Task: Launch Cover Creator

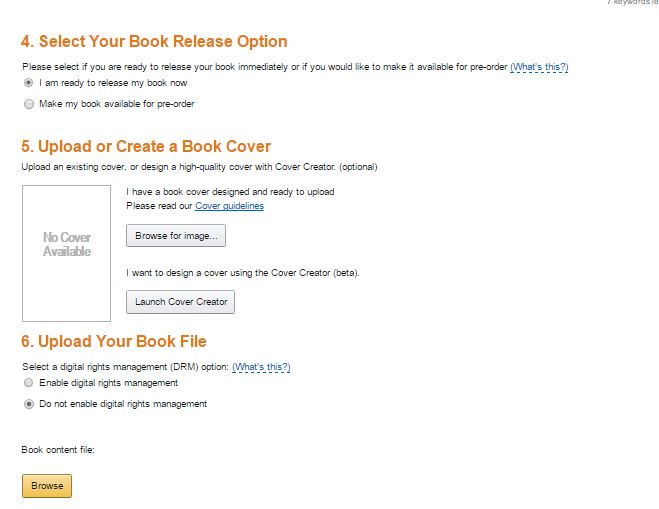Action: click(180, 302)
